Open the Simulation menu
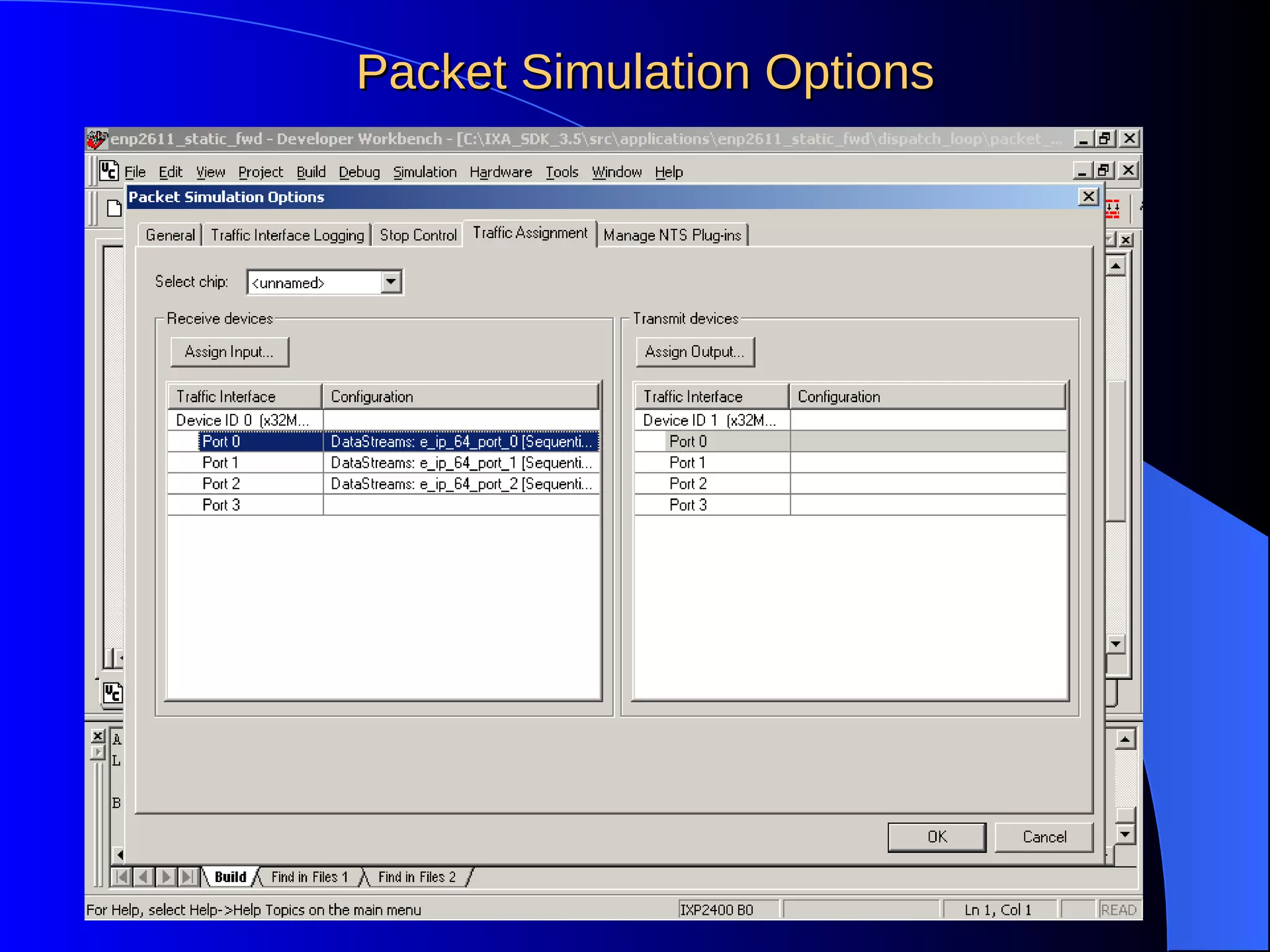Image resolution: width=1270 pixels, height=952 pixels. [x=425, y=172]
